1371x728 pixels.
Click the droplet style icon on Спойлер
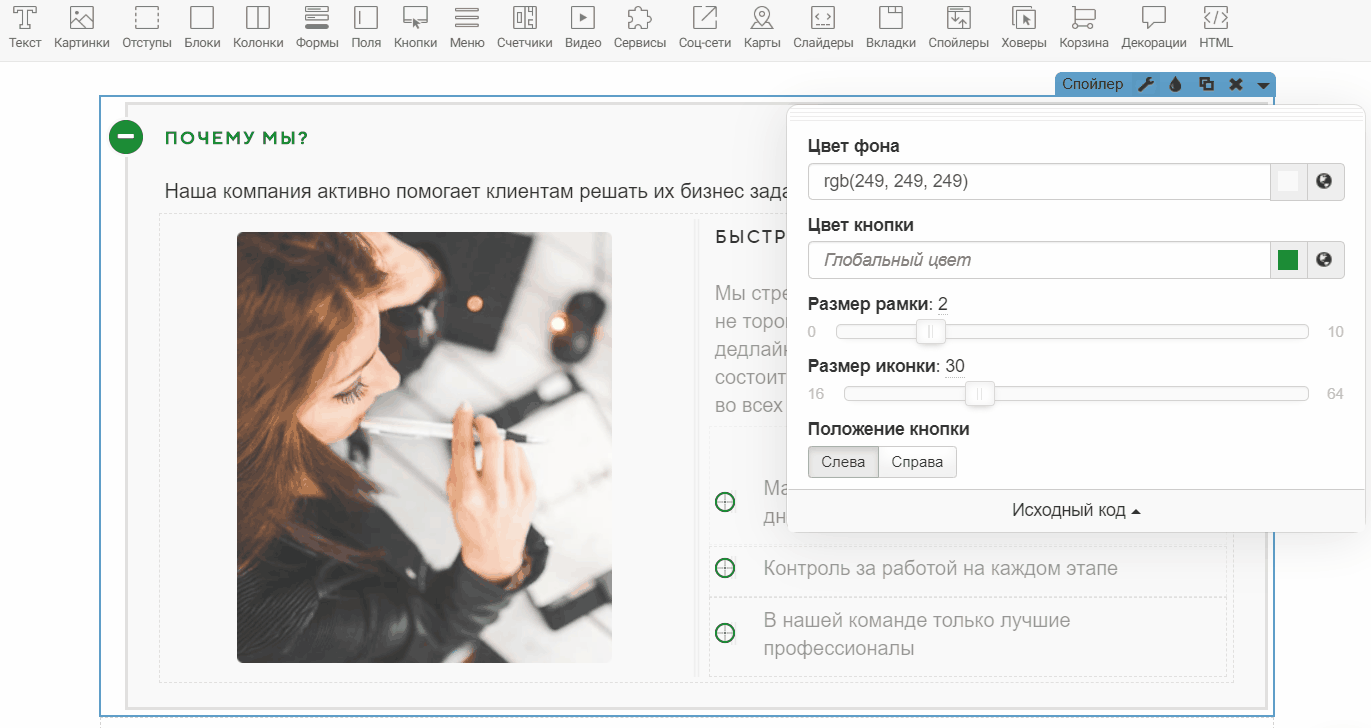click(x=1176, y=85)
